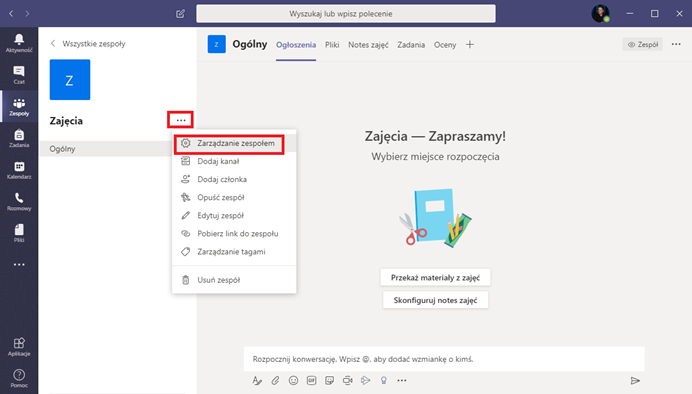692x394 pixels.
Task: Open the user profile avatar
Action: pyautogui.click(x=600, y=14)
